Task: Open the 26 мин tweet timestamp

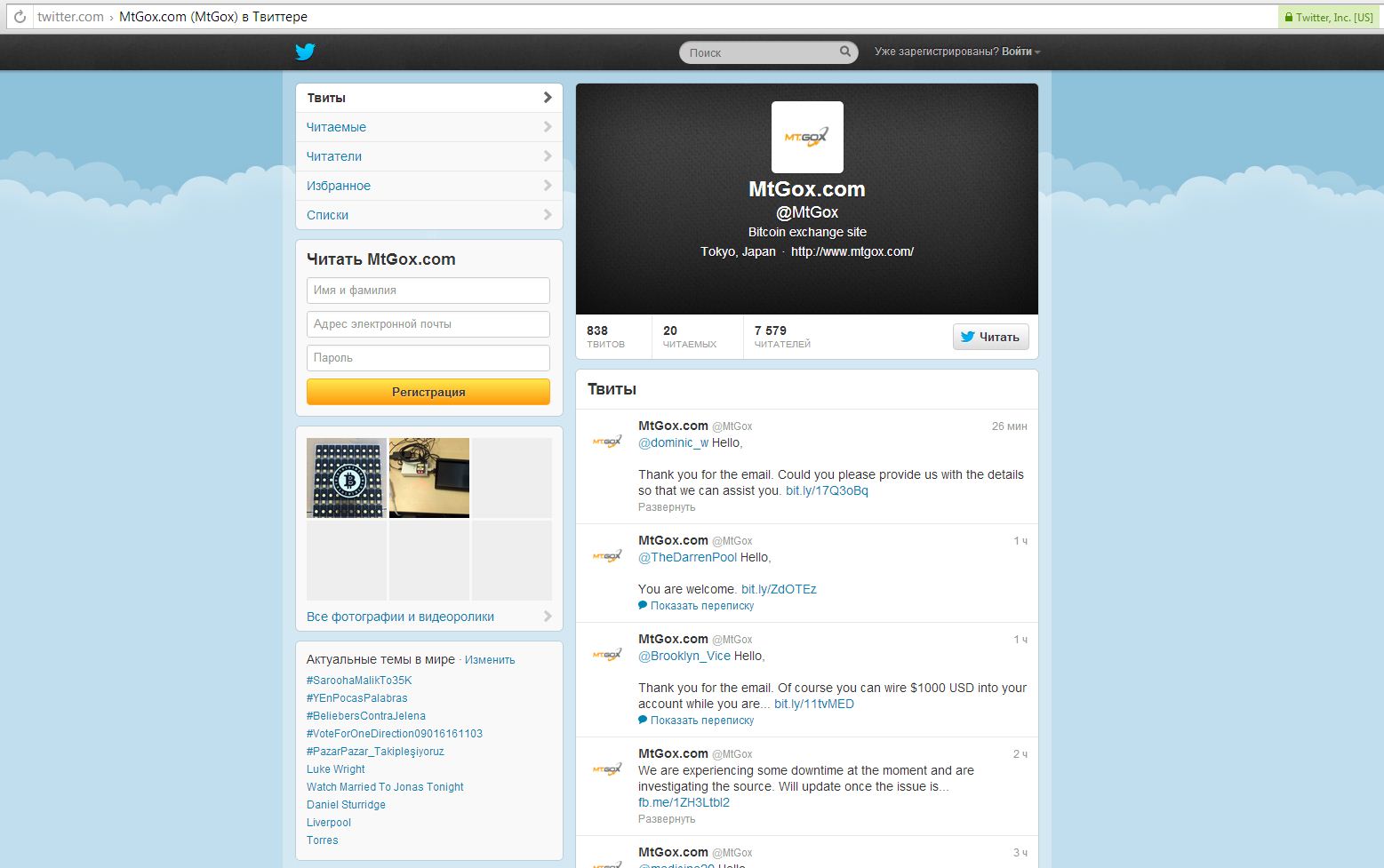Action: pyautogui.click(x=1009, y=426)
